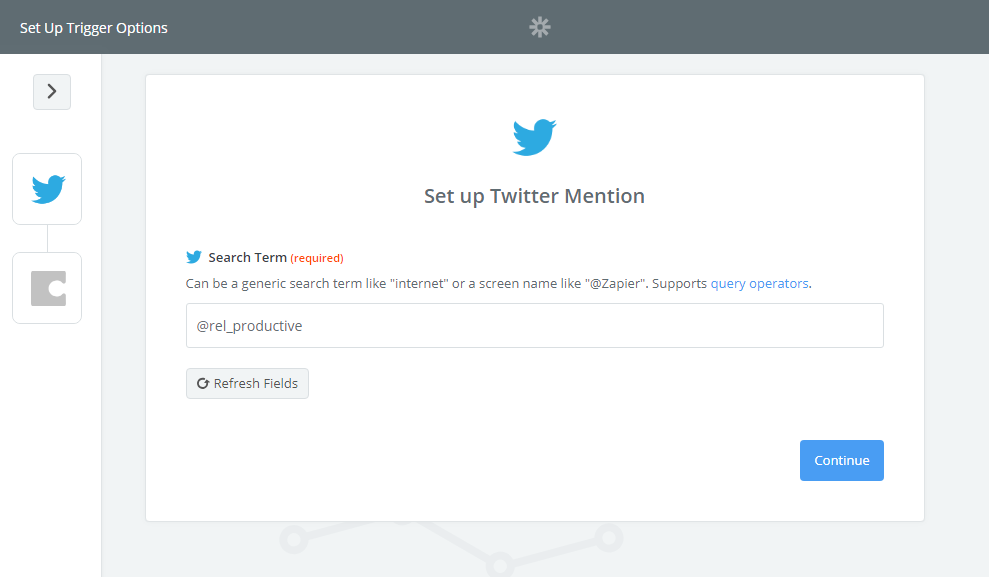The height and width of the screenshot is (577, 989).
Task: Focus the Search Term input field
Action: [x=534, y=326]
